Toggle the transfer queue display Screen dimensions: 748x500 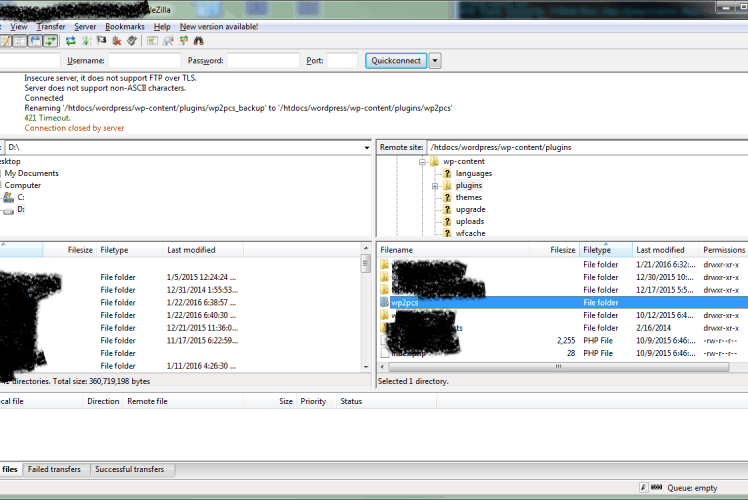49,41
